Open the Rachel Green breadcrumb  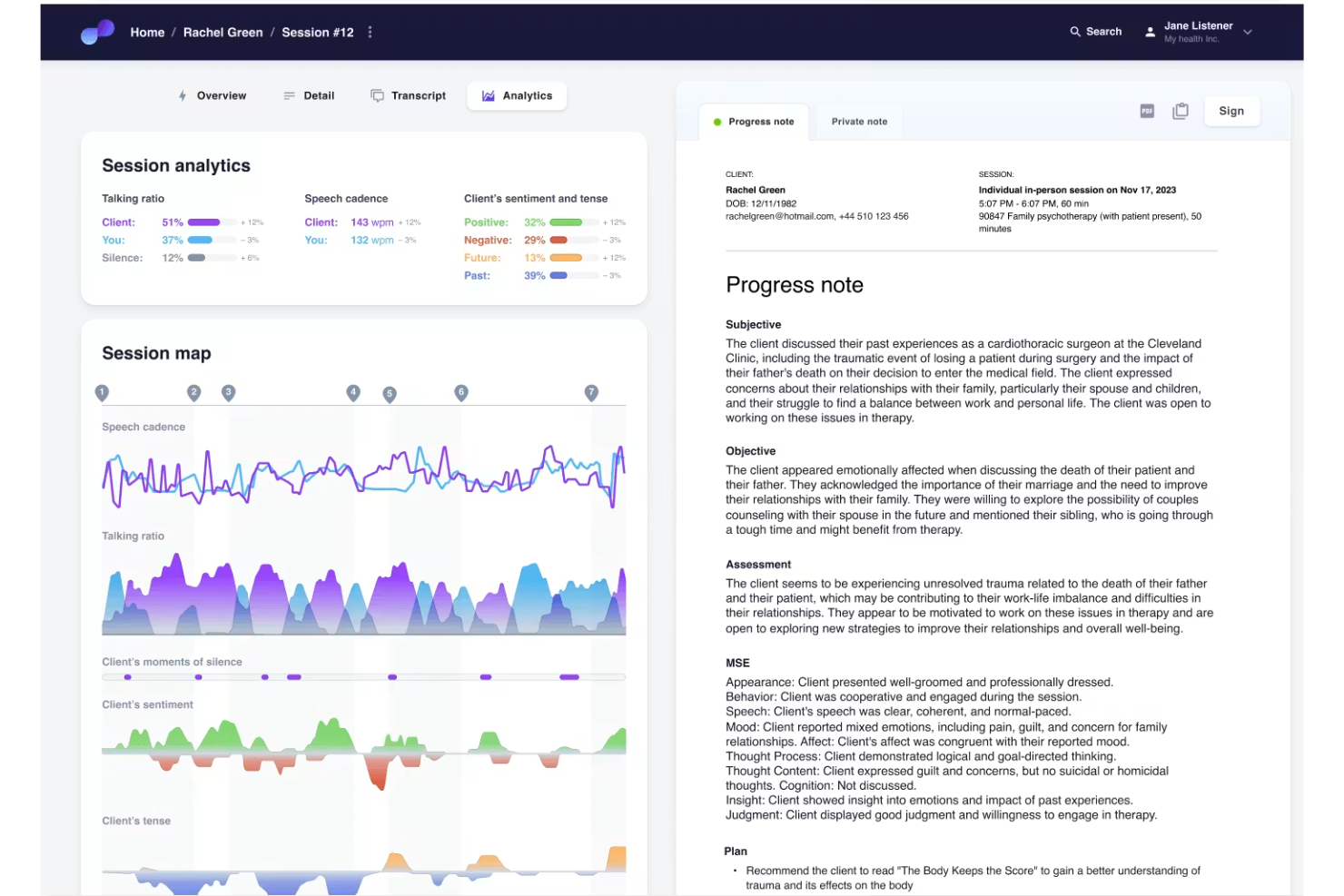[222, 32]
